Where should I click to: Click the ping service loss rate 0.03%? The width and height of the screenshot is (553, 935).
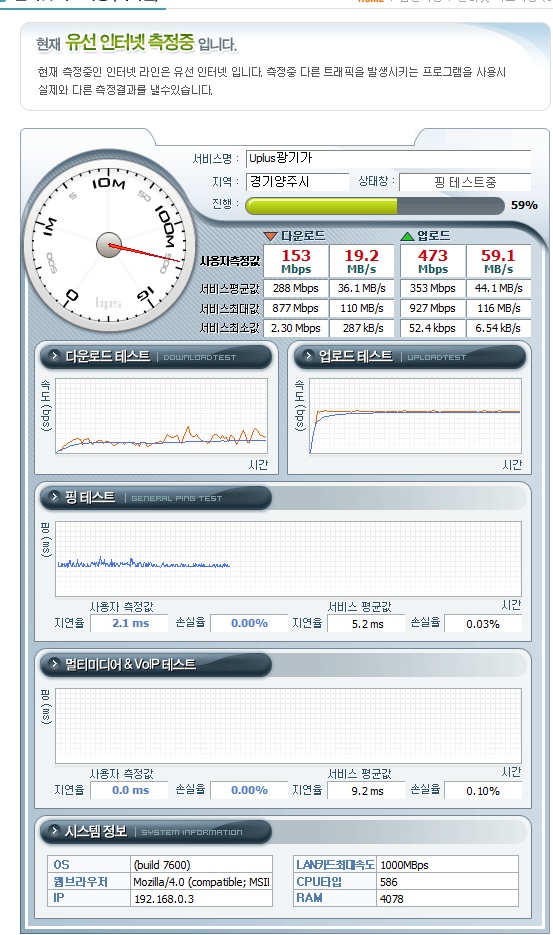pyautogui.click(x=483, y=624)
